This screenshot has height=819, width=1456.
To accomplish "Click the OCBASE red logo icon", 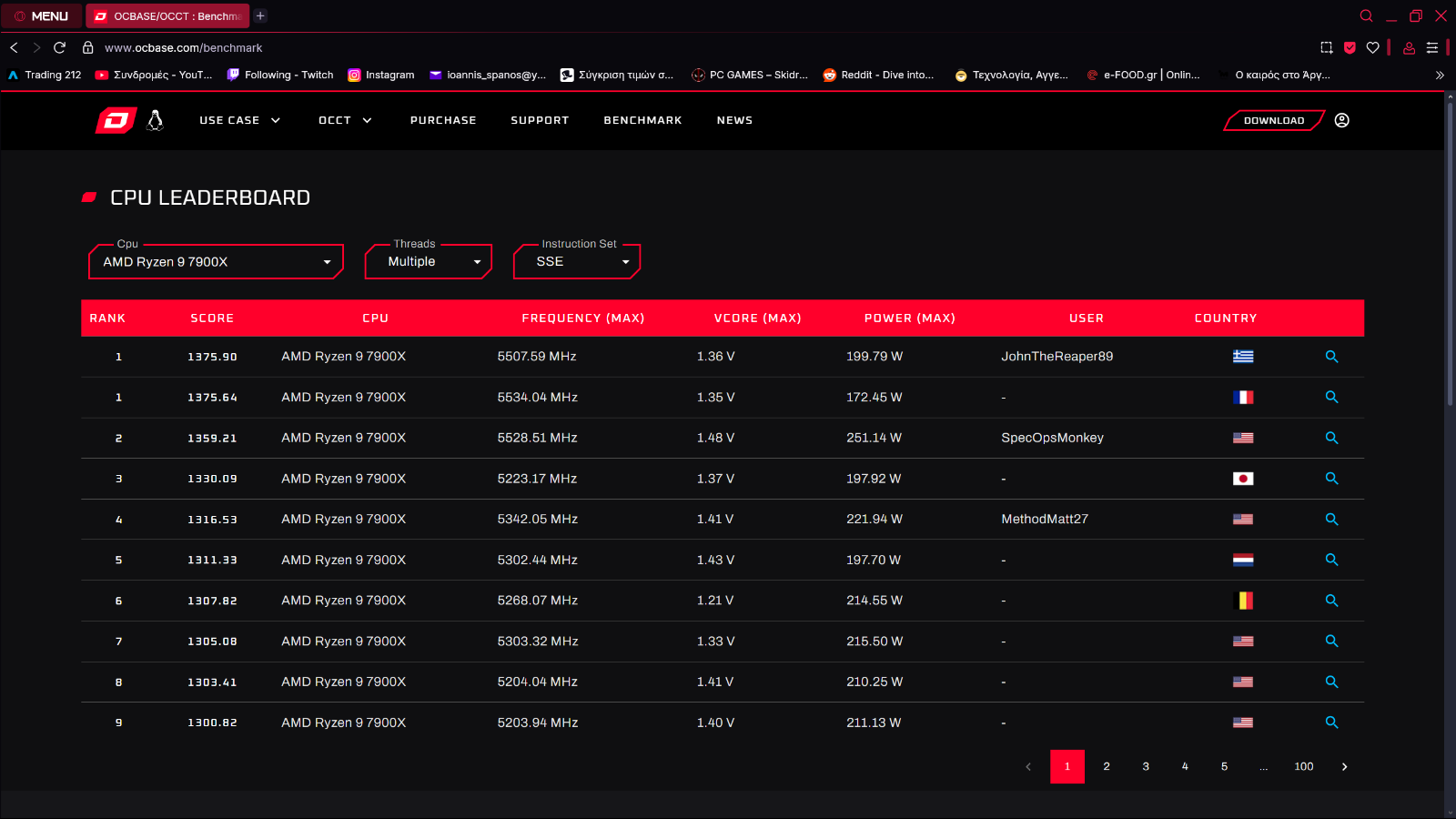I will tap(116, 120).
